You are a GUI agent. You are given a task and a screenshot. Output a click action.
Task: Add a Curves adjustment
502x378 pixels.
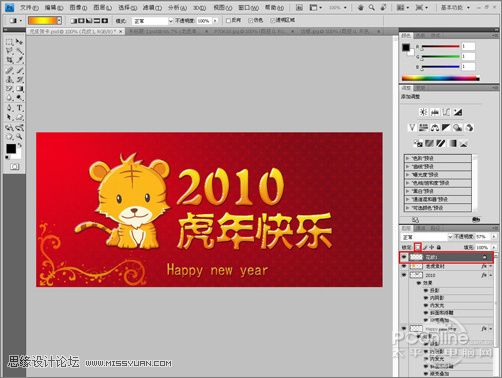click(446, 112)
